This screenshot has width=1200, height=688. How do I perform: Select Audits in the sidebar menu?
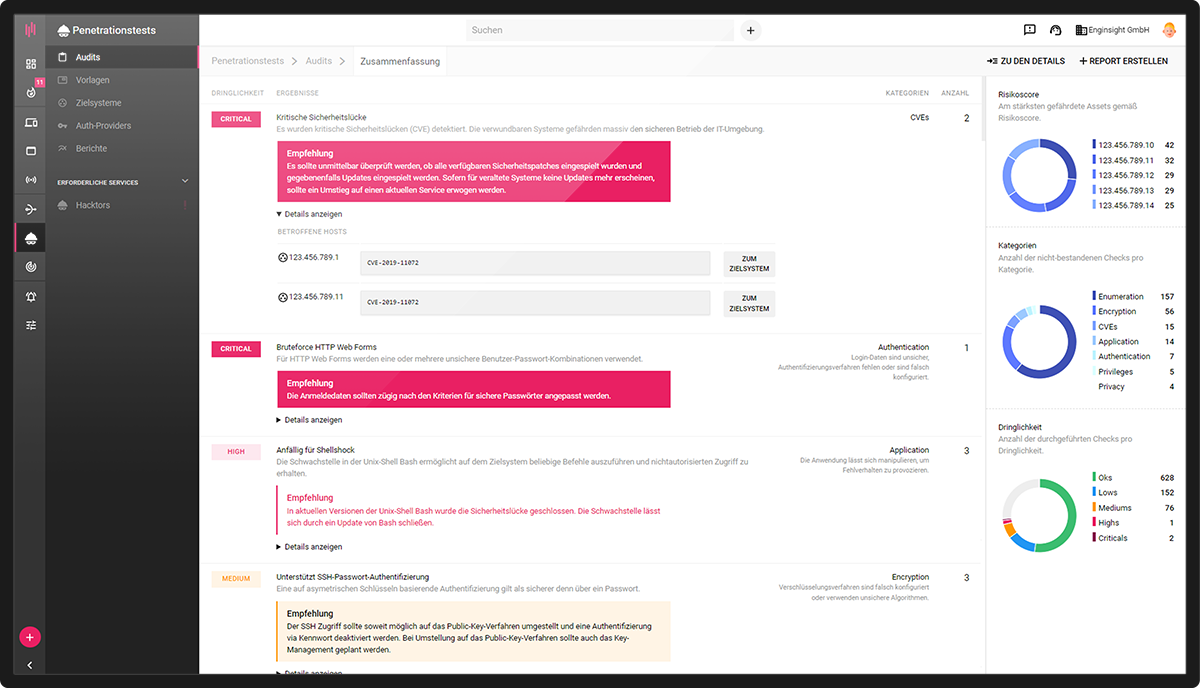click(122, 57)
